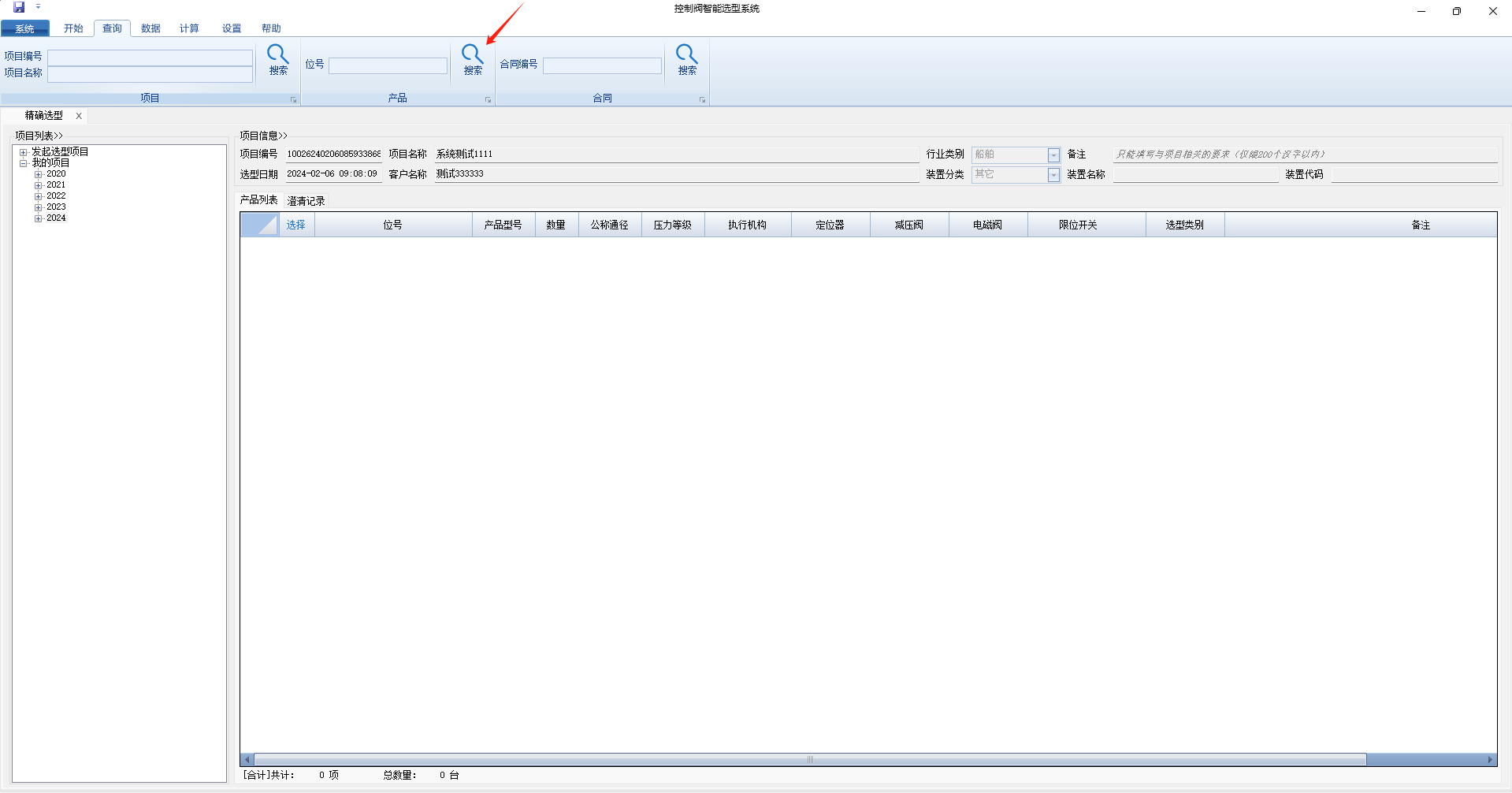1512x793 pixels.
Task: Expand the 2024 year folder
Action: [38, 218]
